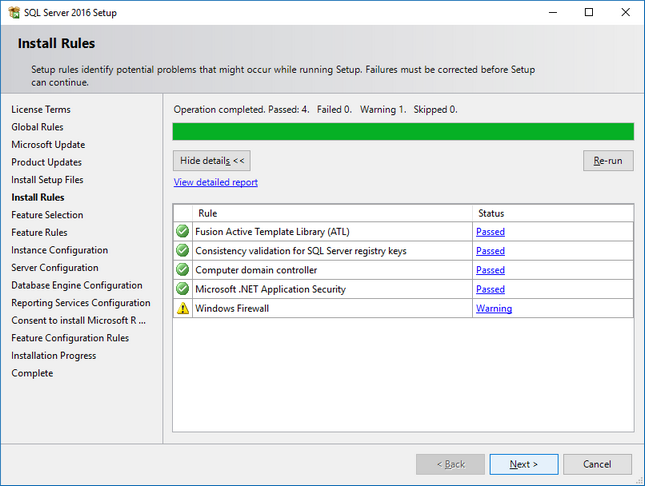
Task: Click the SQL Server Setup title bar icon
Action: (x=14, y=12)
